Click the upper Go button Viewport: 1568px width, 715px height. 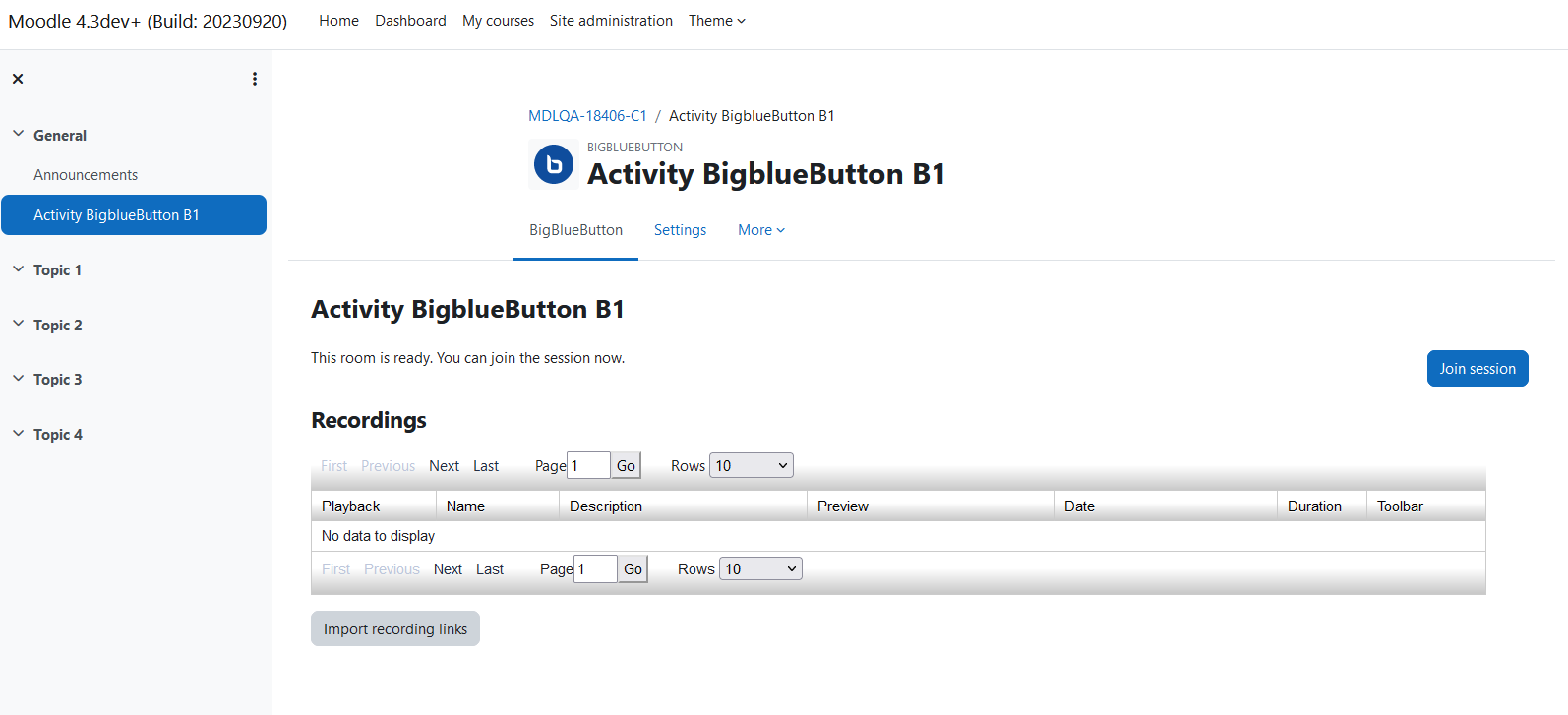pos(626,466)
